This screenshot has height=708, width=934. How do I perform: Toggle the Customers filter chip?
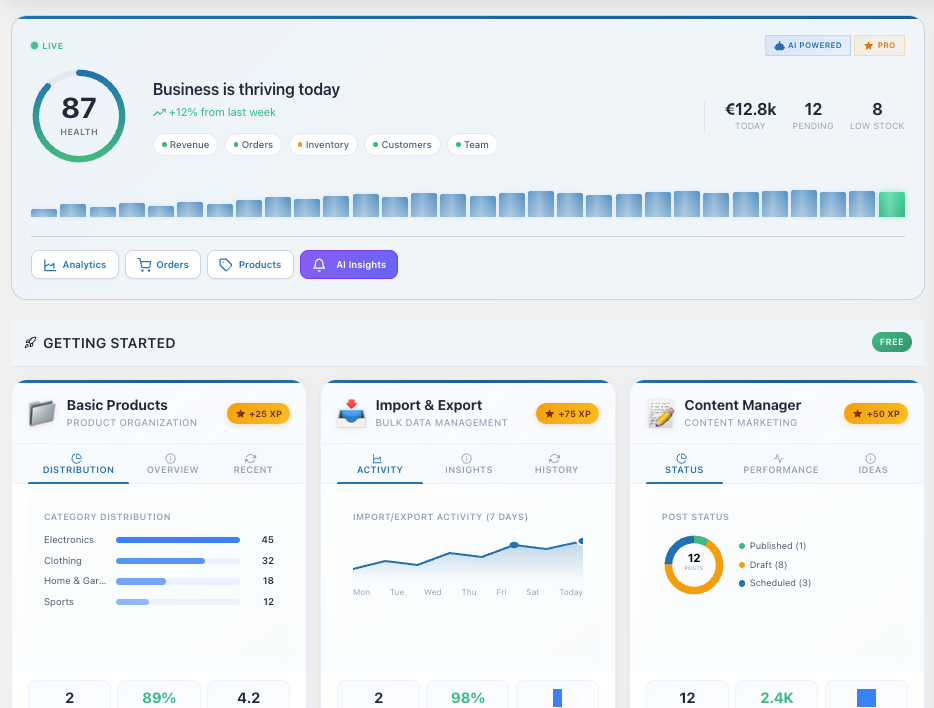click(401, 145)
